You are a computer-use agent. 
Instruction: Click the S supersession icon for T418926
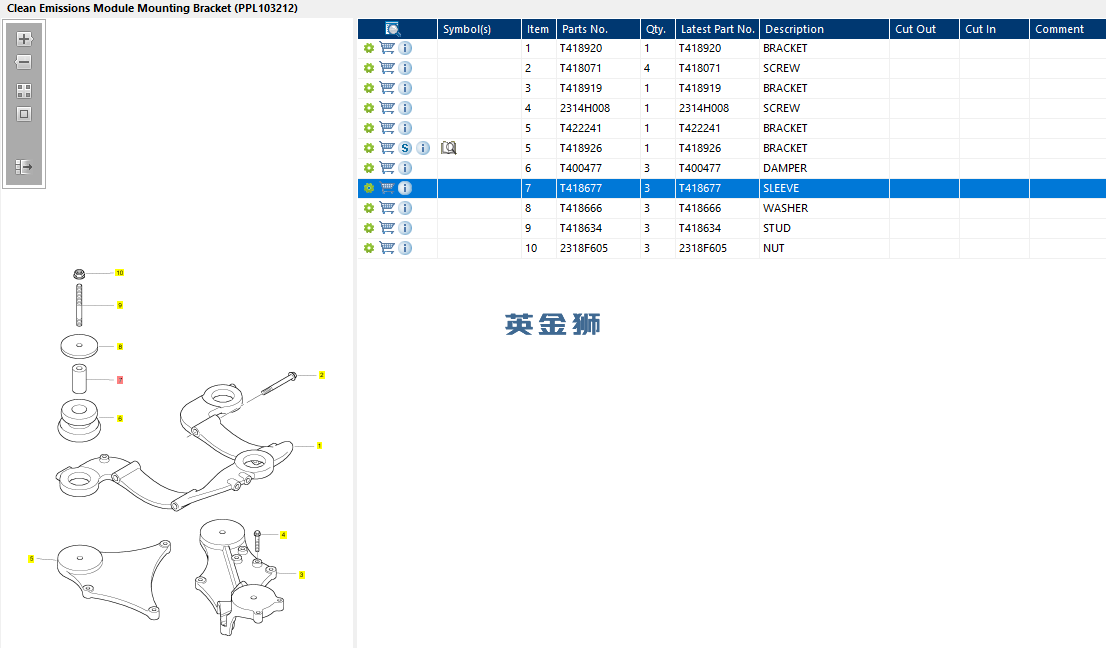point(405,148)
